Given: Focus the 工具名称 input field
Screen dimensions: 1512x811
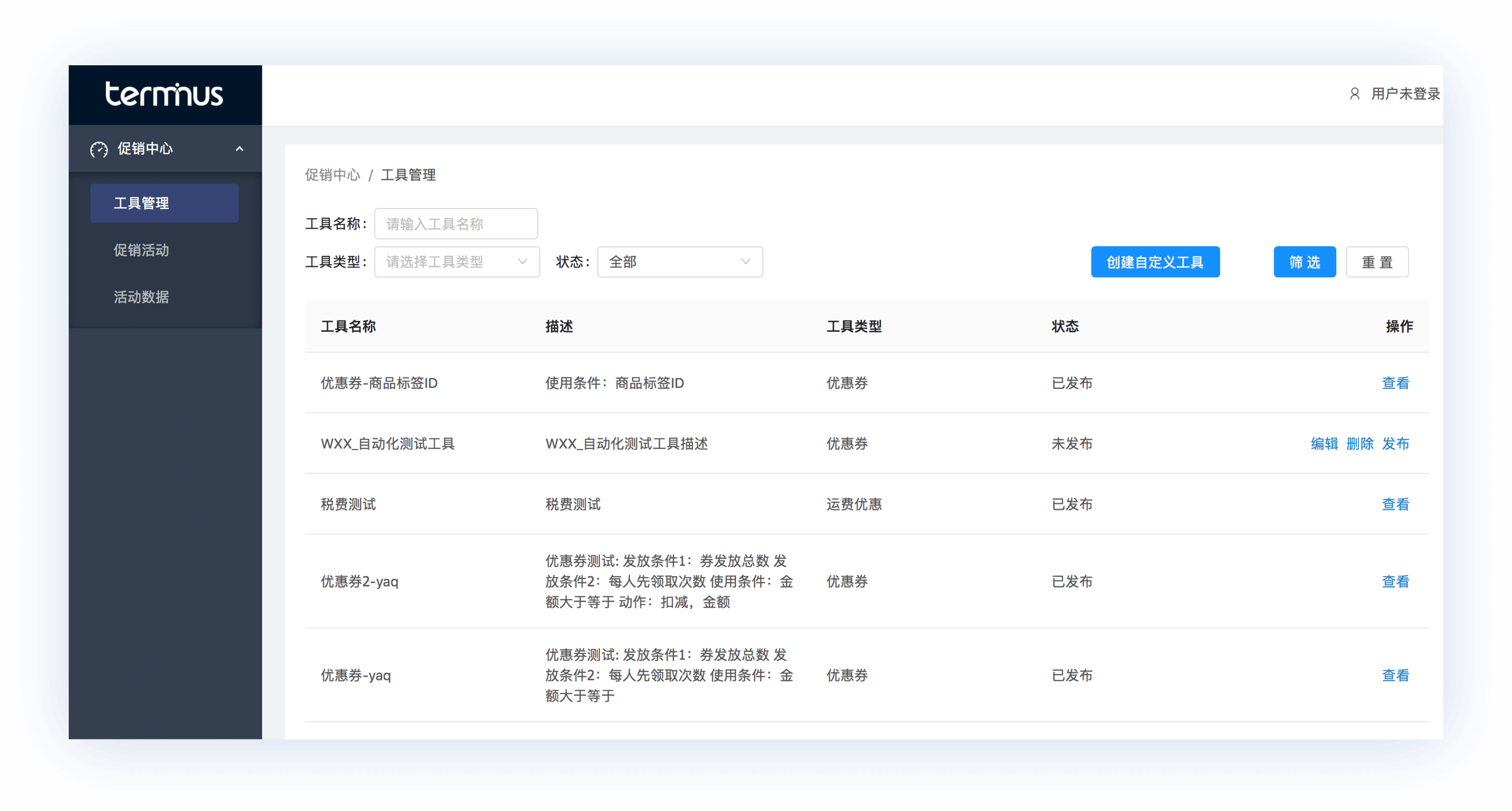Looking at the screenshot, I should (456, 223).
